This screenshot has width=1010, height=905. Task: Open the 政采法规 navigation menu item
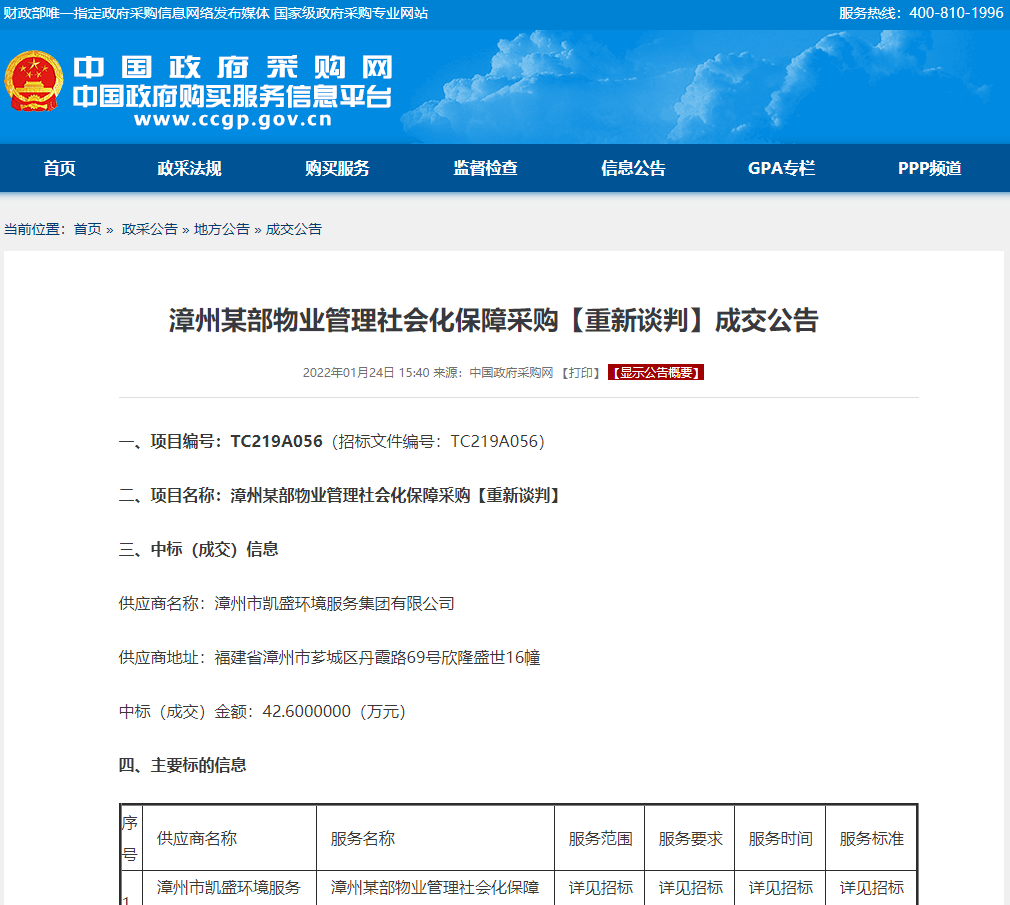tap(189, 169)
